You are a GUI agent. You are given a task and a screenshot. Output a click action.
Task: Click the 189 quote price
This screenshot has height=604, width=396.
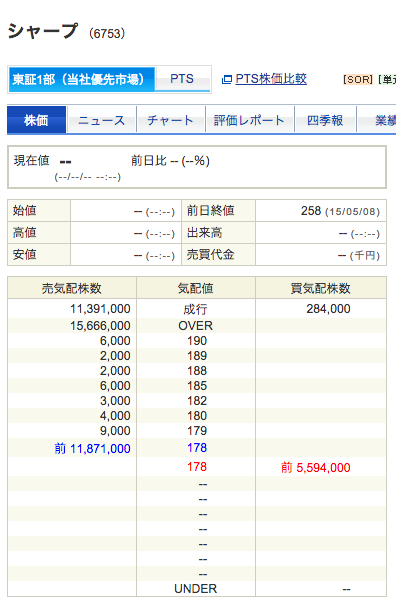pyautogui.click(x=197, y=356)
